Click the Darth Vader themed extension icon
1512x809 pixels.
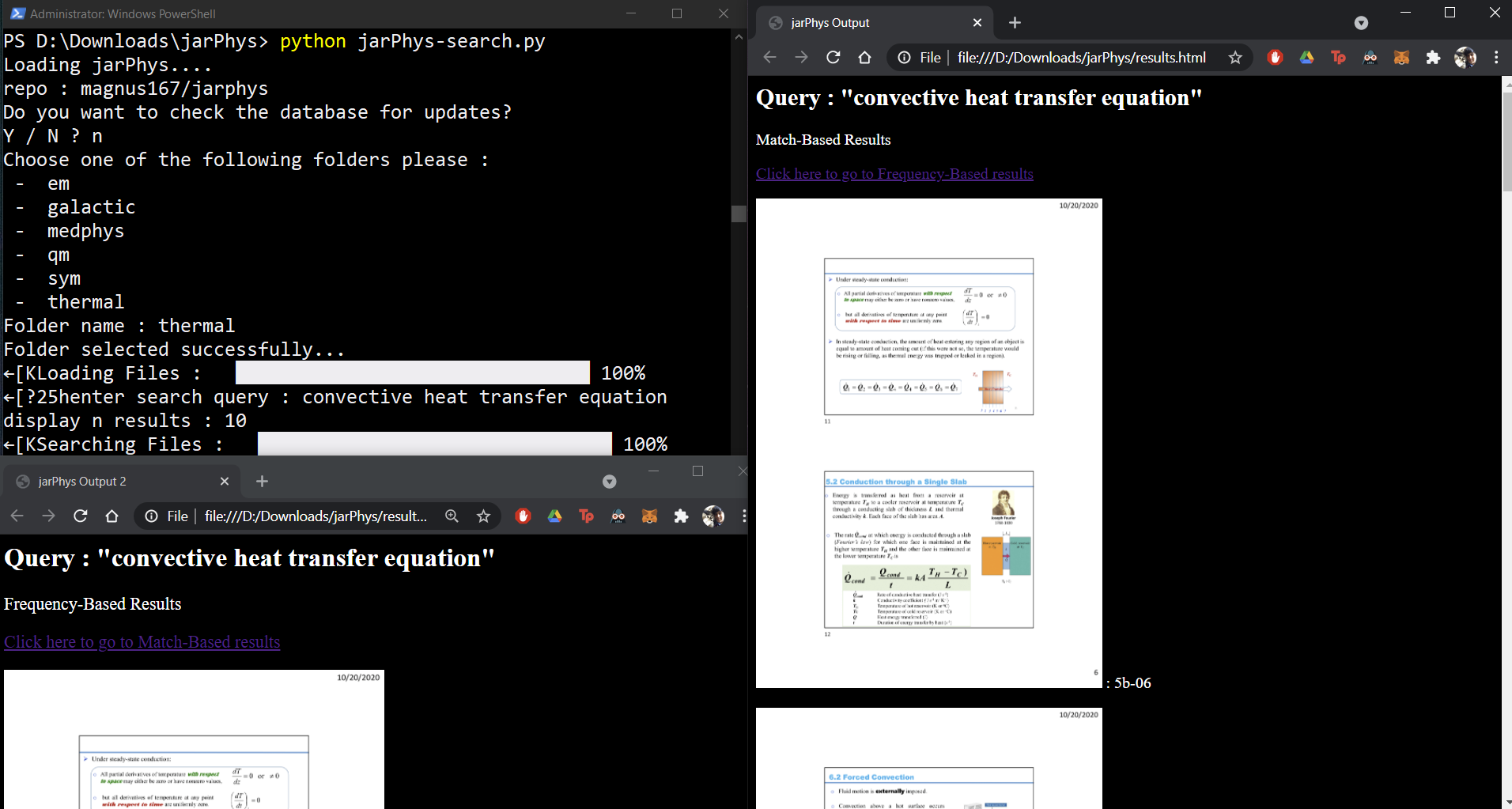pyautogui.click(x=1370, y=57)
